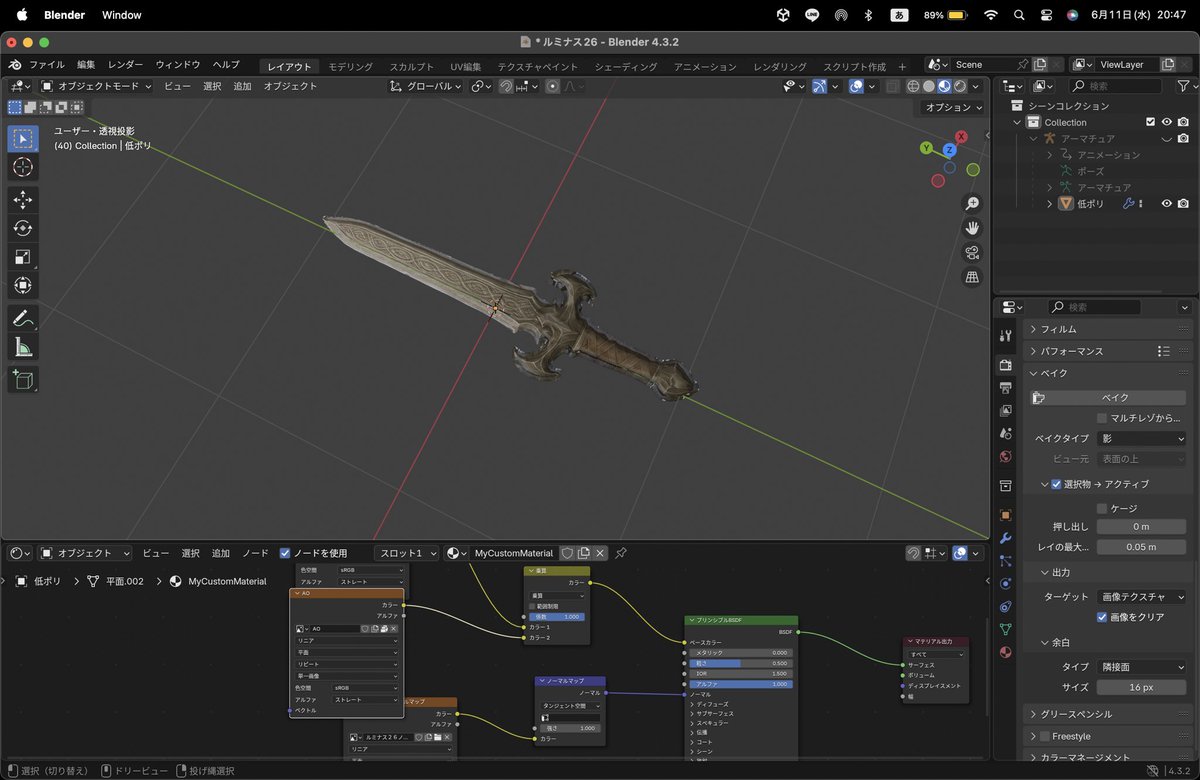Click the zoom magnifier icon in viewport
The image size is (1200, 780).
pyautogui.click(x=972, y=203)
